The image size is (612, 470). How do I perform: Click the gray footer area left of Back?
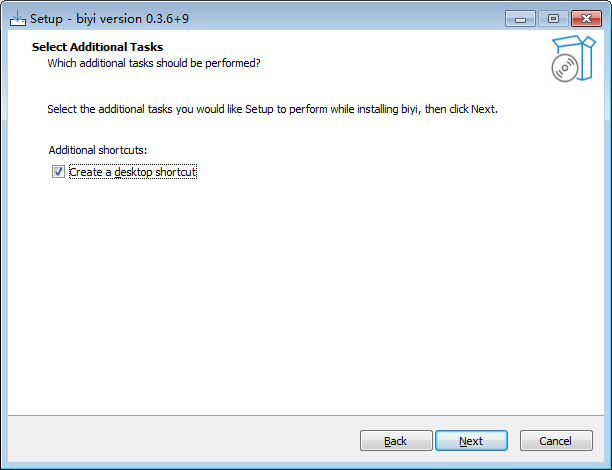click(x=180, y=441)
